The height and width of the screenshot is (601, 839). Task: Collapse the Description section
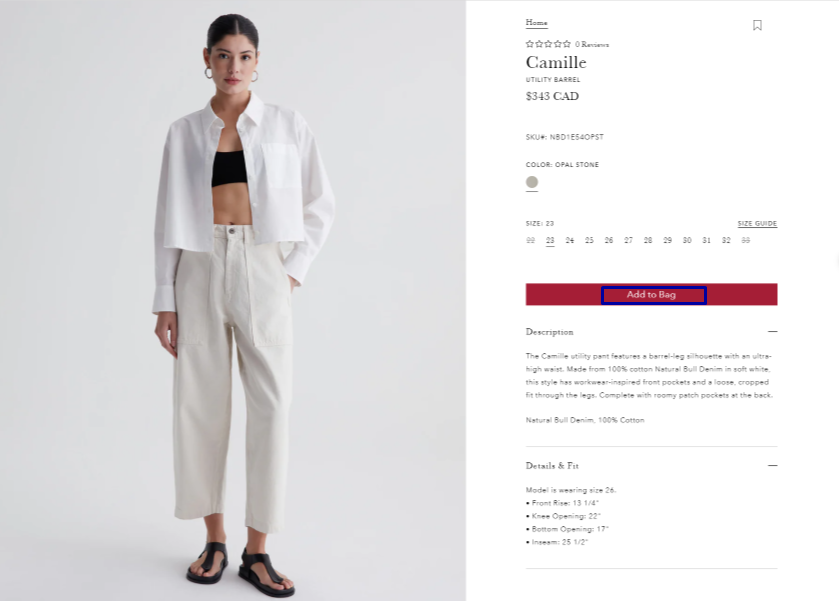click(x=772, y=332)
